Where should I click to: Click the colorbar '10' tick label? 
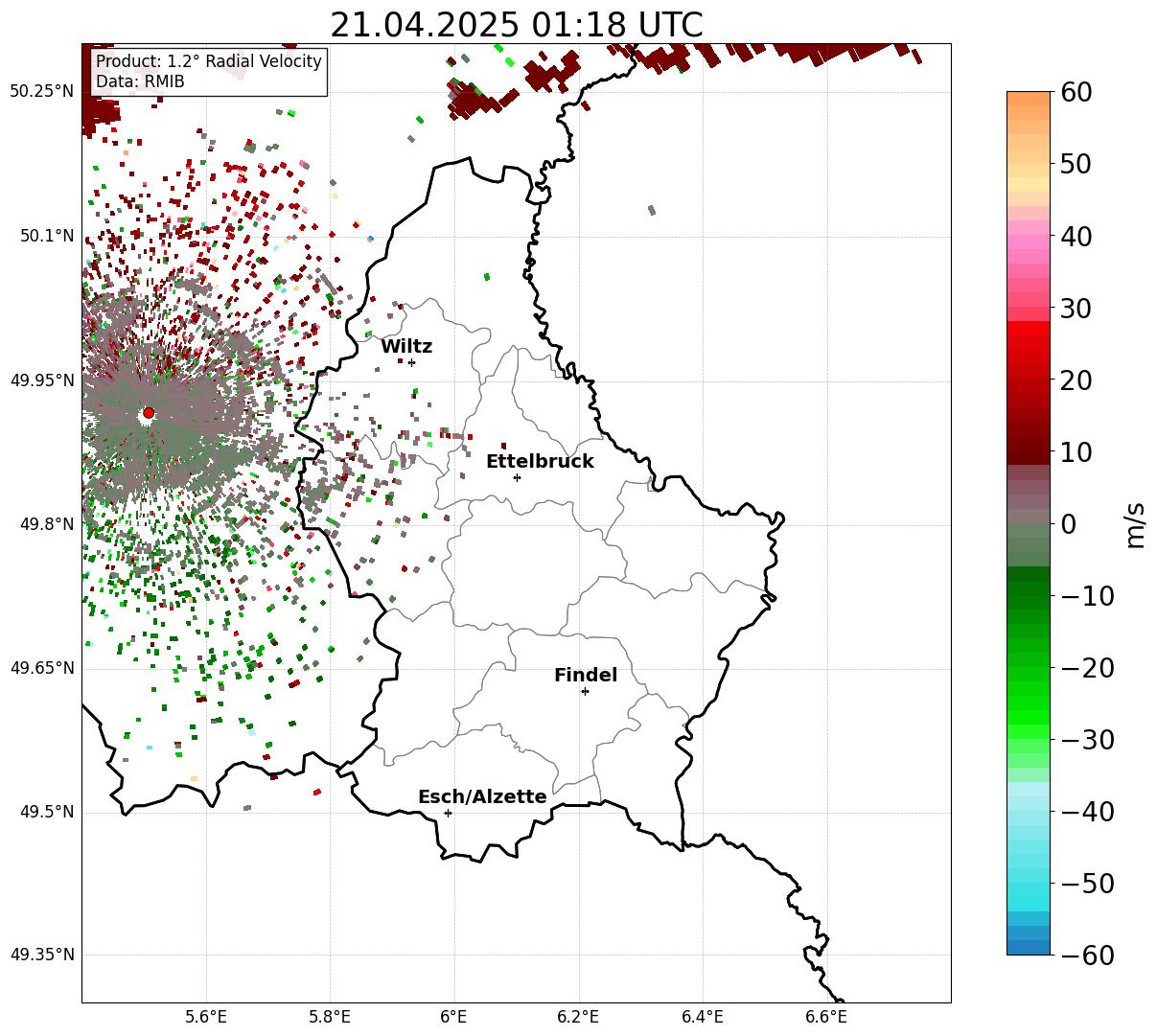click(1075, 451)
